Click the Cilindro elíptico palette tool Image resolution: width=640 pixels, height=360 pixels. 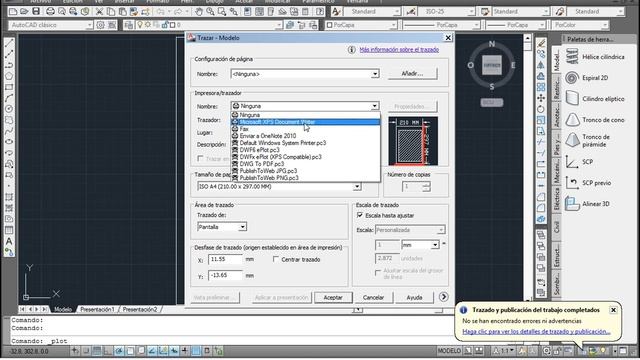595,99
